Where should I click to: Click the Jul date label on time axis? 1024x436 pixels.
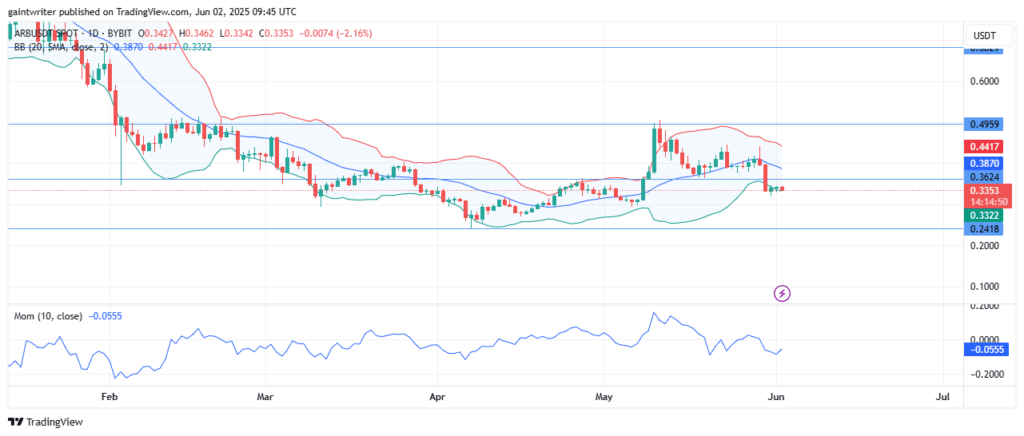pyautogui.click(x=943, y=396)
